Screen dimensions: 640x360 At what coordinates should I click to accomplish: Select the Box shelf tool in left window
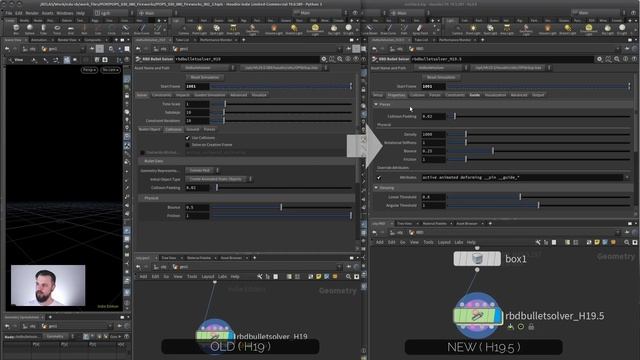(16, 29)
